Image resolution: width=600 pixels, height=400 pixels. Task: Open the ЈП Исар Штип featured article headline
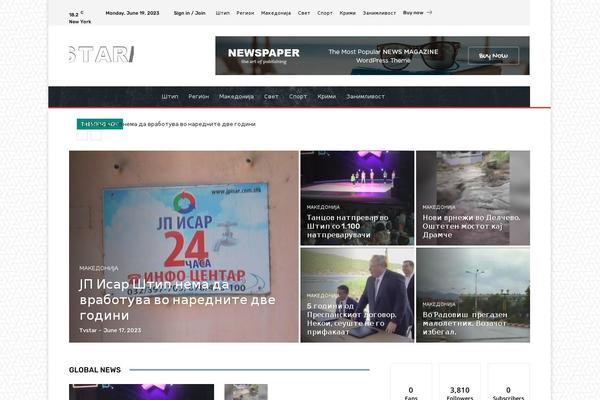pyautogui.click(x=177, y=298)
